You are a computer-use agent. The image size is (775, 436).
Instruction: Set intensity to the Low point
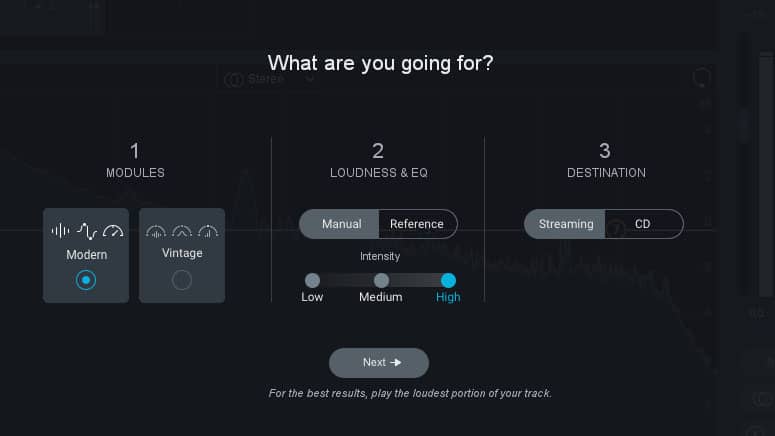pyautogui.click(x=312, y=281)
